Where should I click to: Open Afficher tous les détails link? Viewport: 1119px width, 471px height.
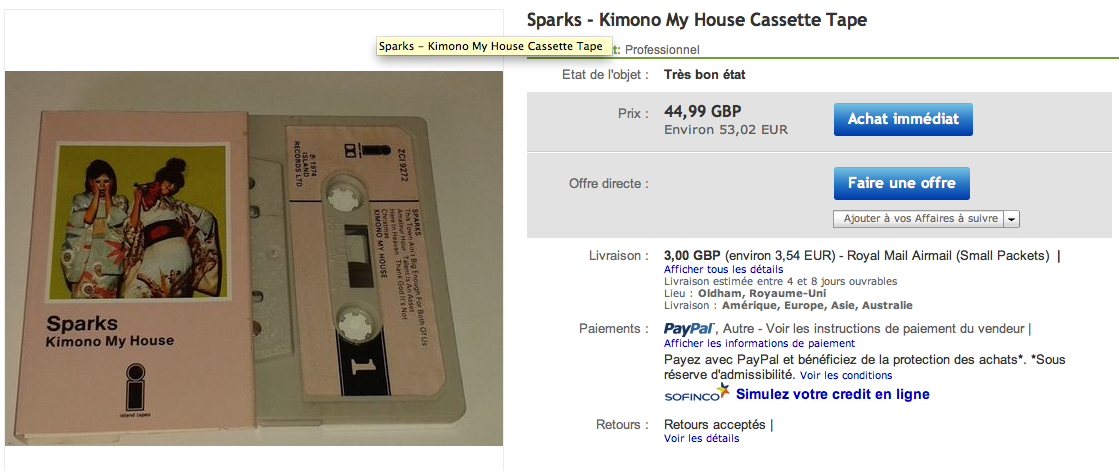pos(723,269)
